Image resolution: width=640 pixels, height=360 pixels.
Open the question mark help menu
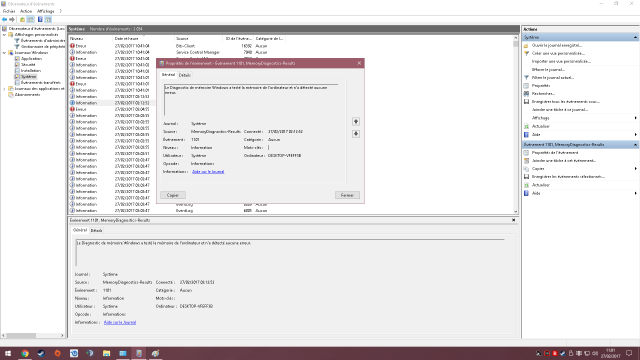click(x=60, y=11)
